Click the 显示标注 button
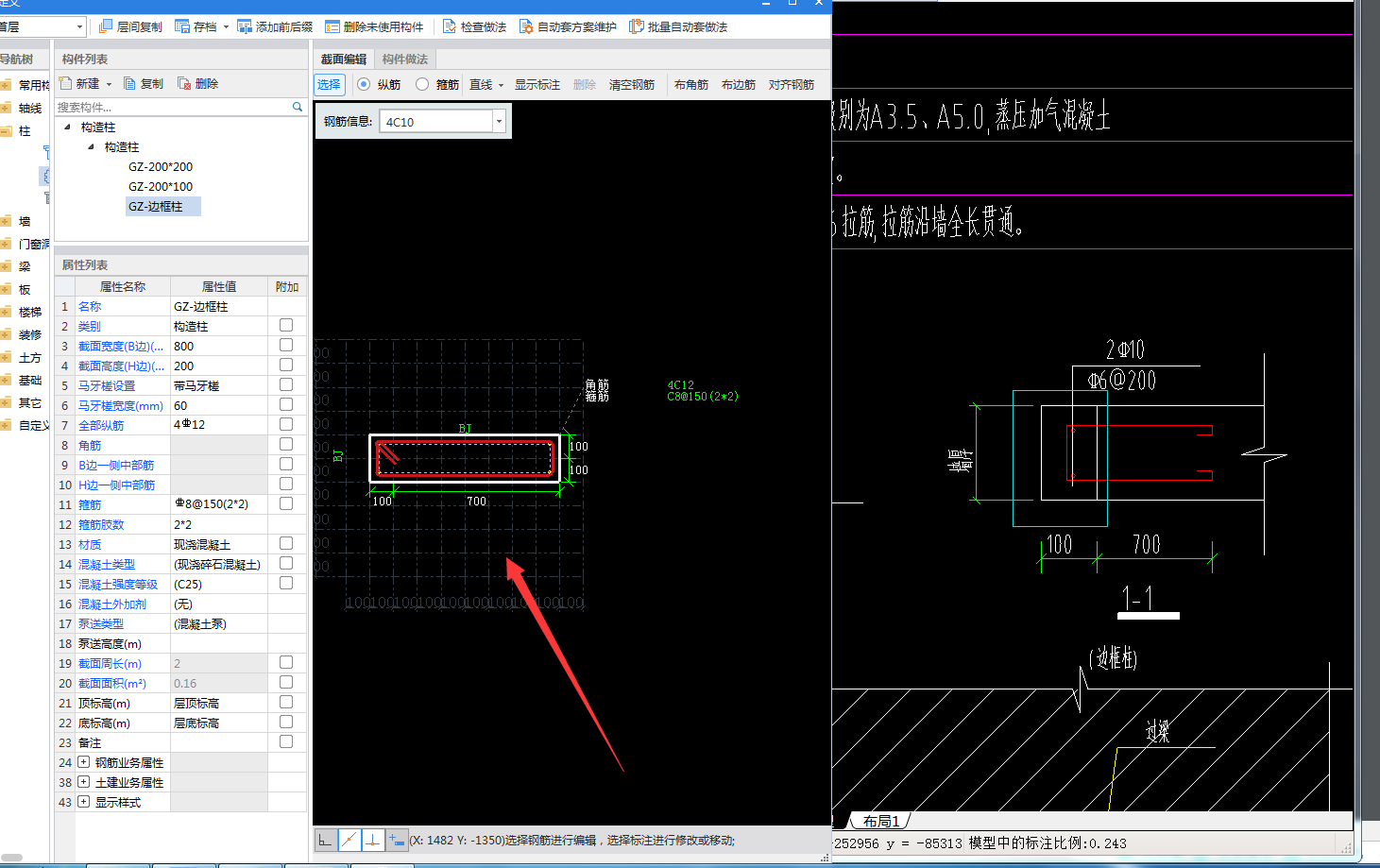This screenshot has height=868, width=1380. (537, 84)
